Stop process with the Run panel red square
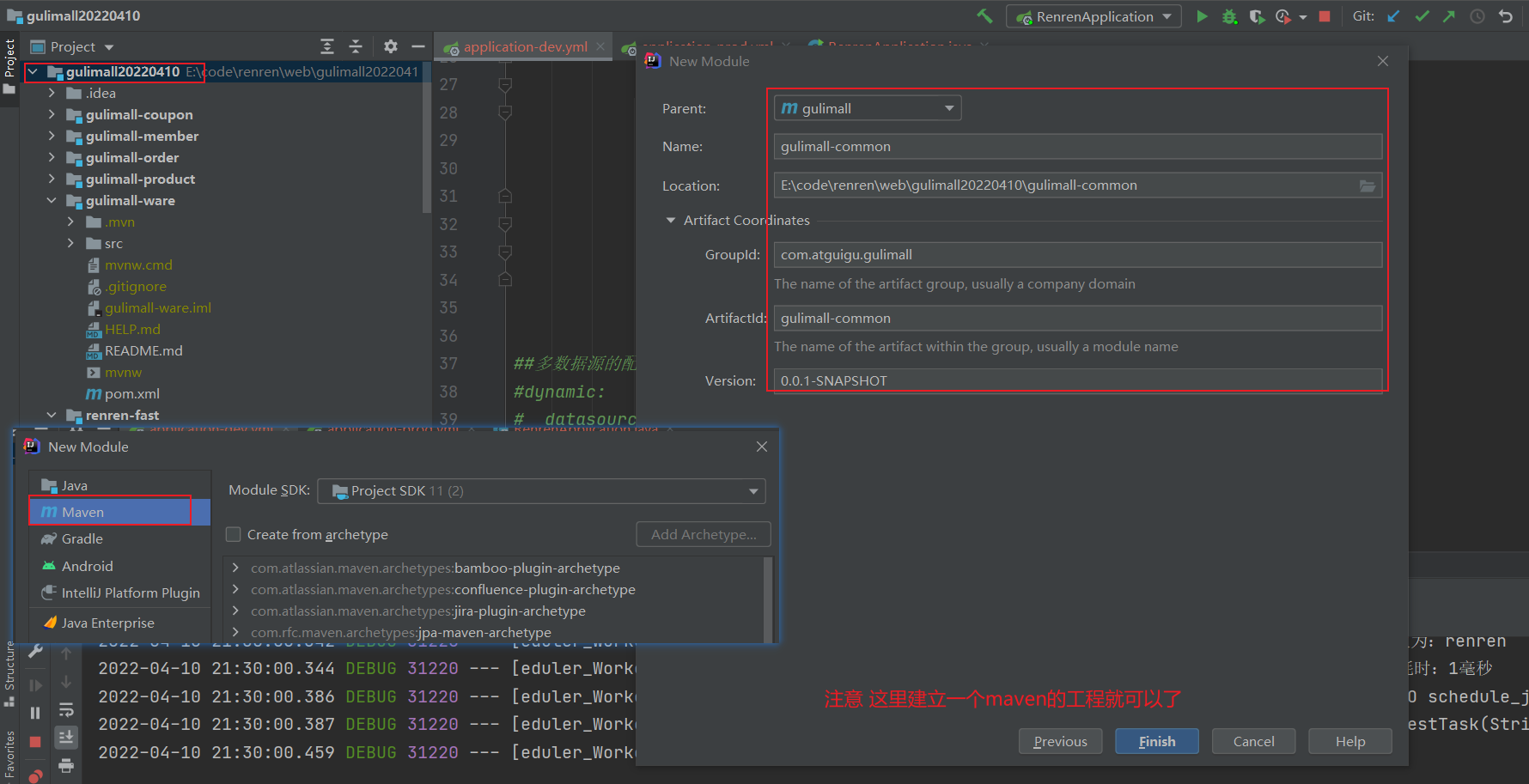 tap(35, 741)
